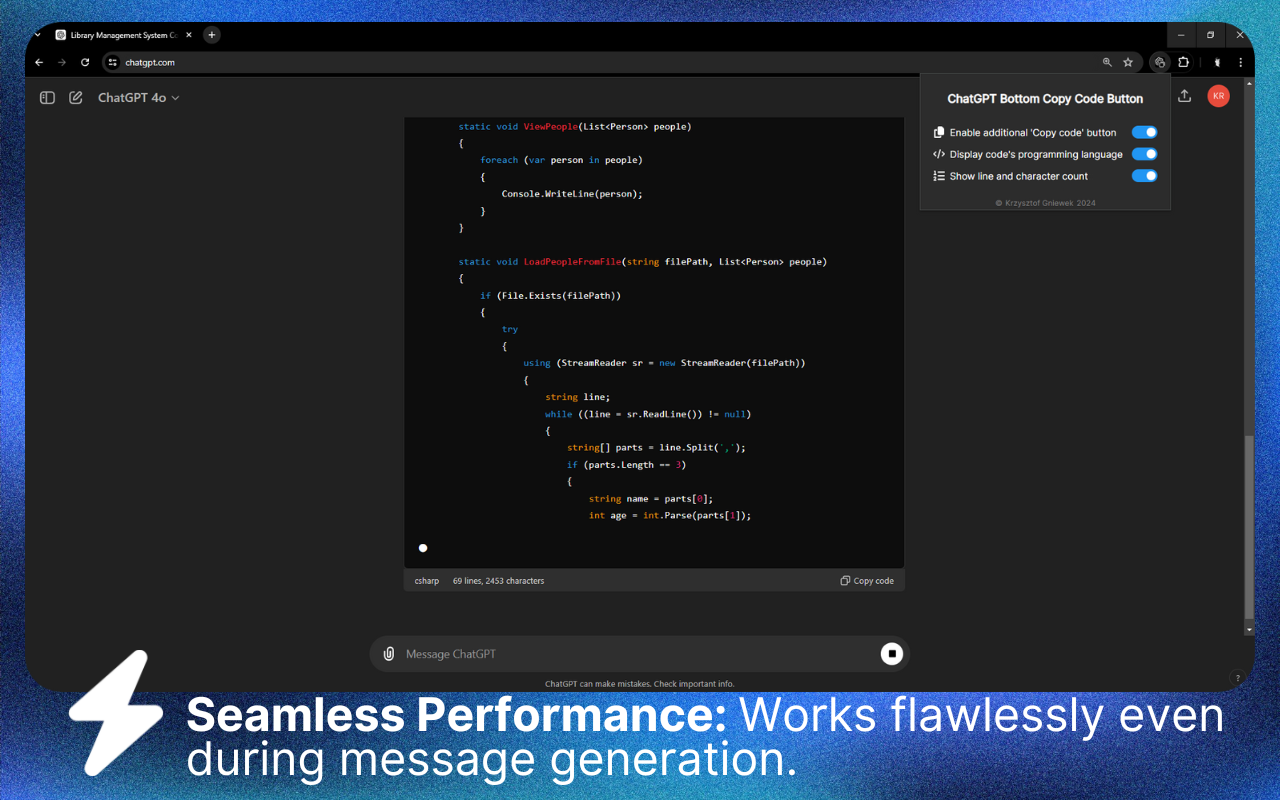Reload the chatgpt.com page
1280x800 pixels.
(x=85, y=62)
